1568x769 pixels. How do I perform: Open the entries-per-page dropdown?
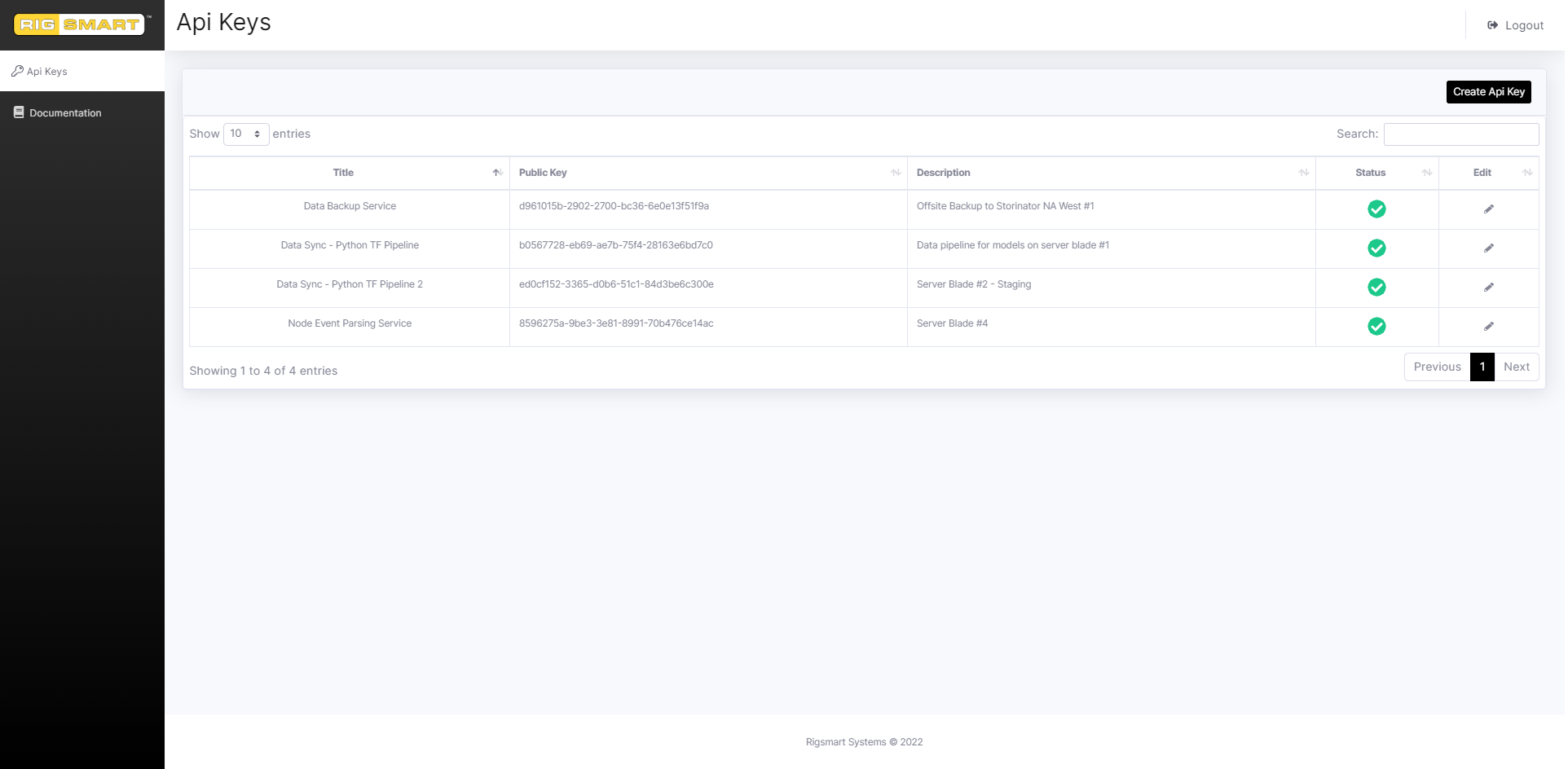(246, 134)
